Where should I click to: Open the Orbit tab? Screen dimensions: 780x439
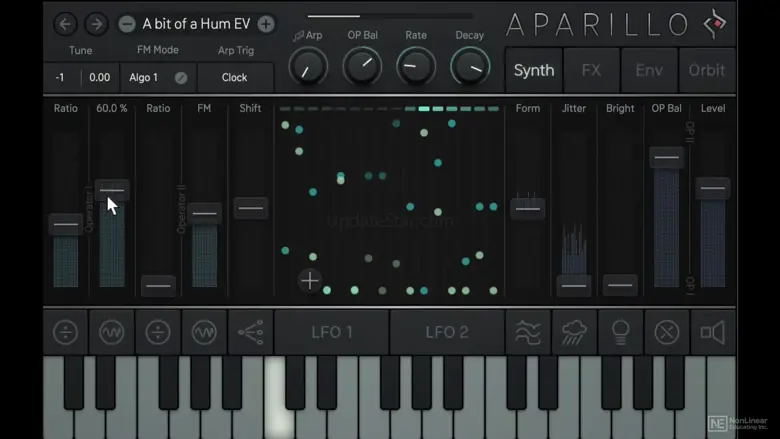coord(707,70)
